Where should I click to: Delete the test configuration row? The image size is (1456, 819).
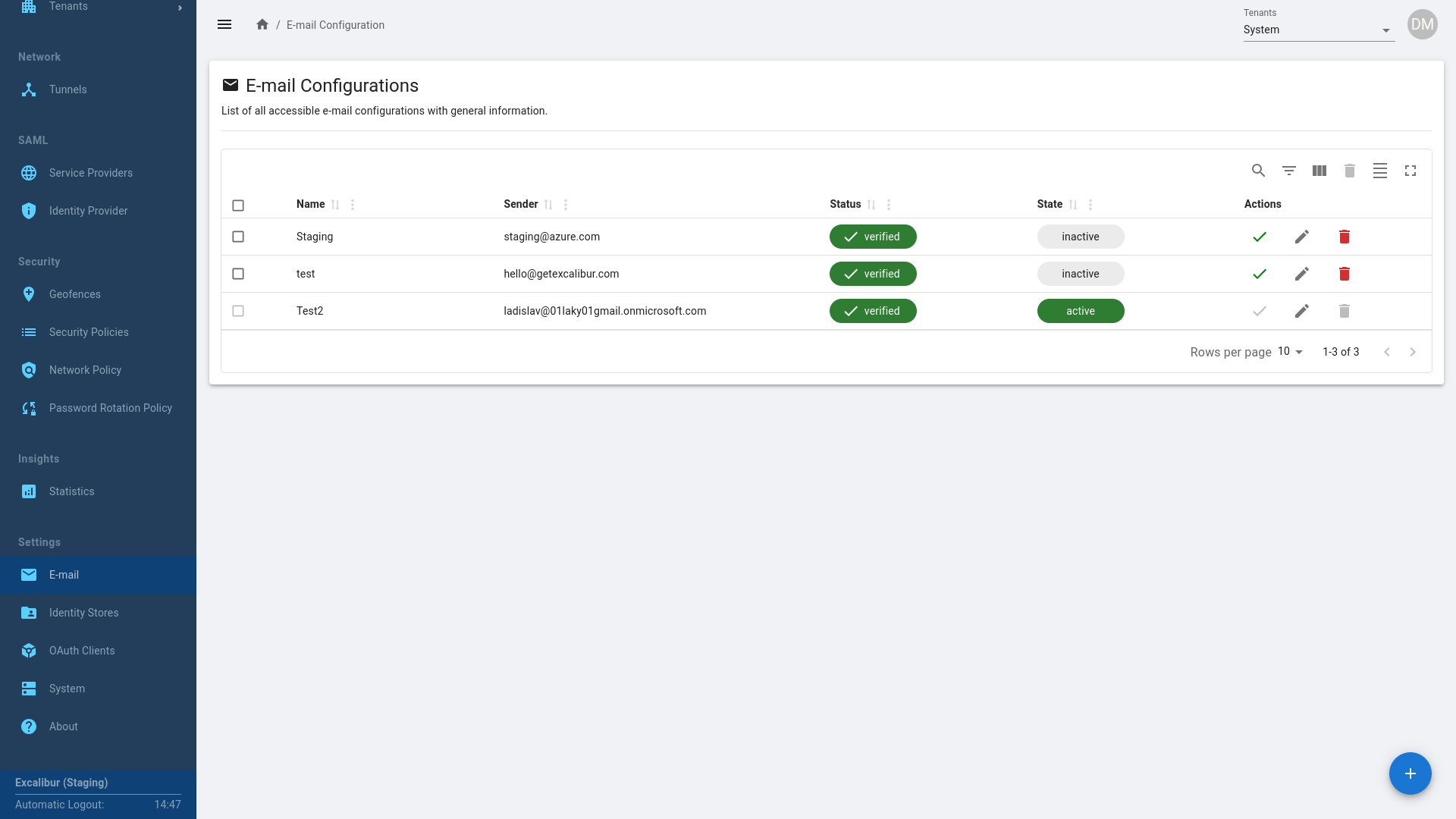1344,274
